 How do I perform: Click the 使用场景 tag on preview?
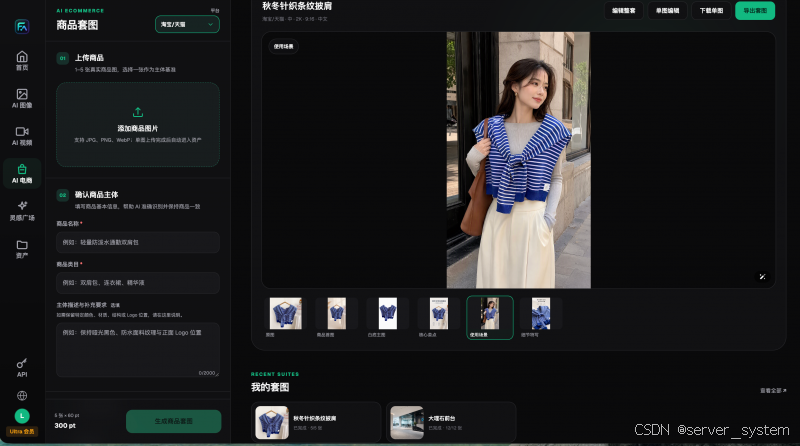pyautogui.click(x=284, y=46)
